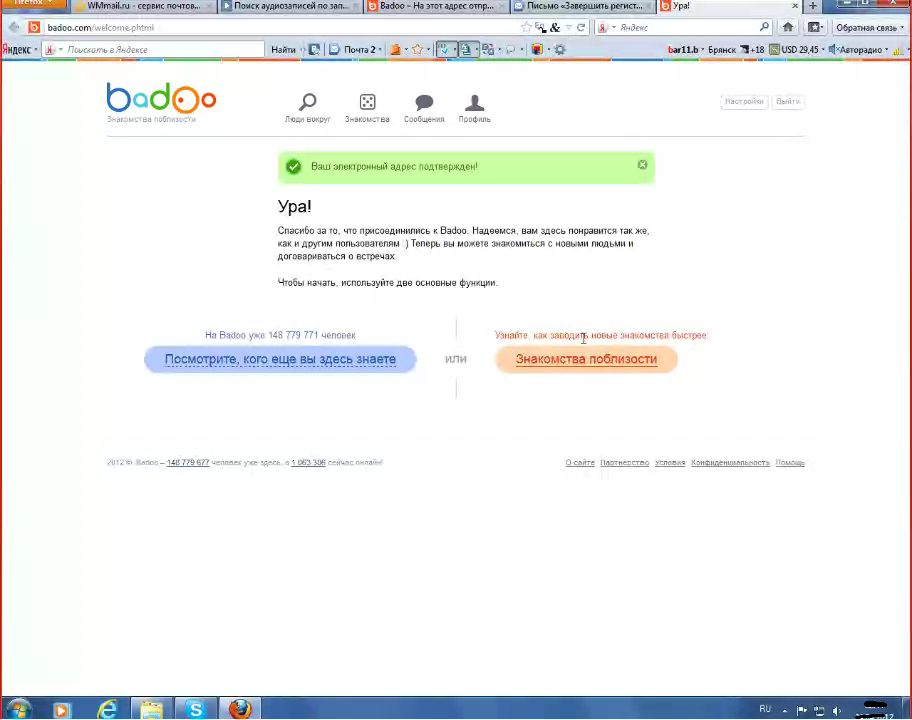
Task: Switch to Письмо «Завершить регист... tab
Action: point(583,6)
